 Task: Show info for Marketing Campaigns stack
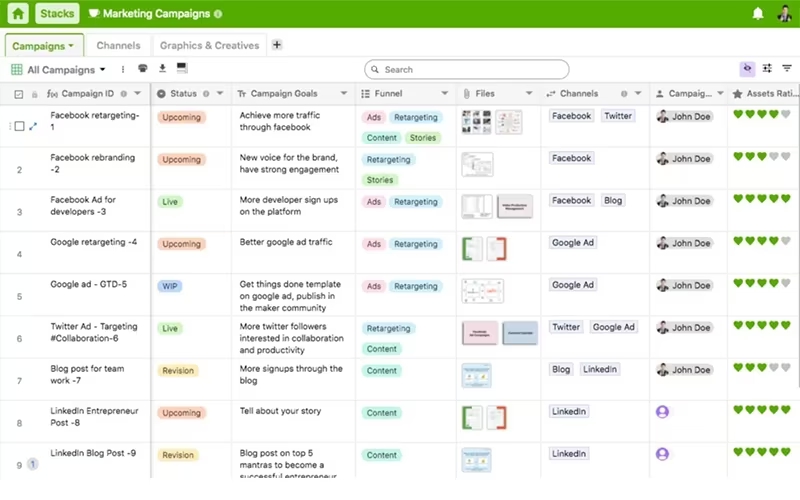click(x=218, y=14)
